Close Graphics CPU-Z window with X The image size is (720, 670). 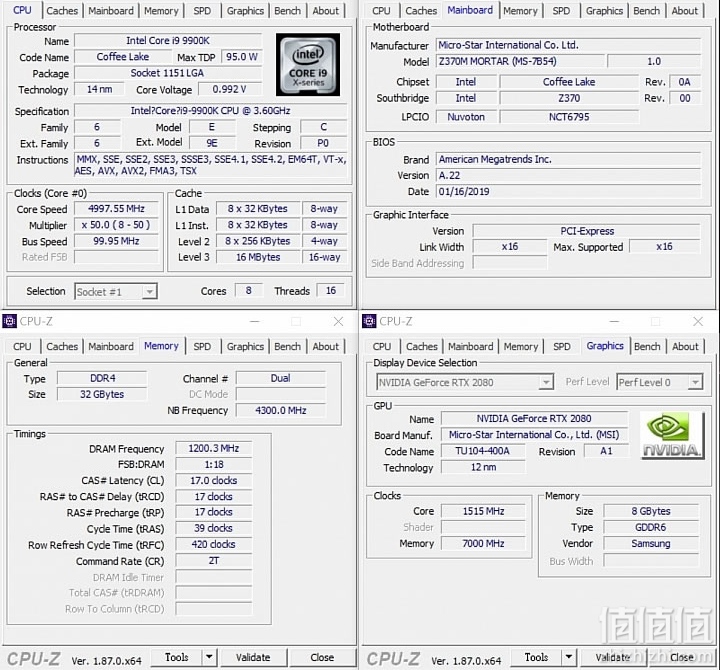click(698, 321)
